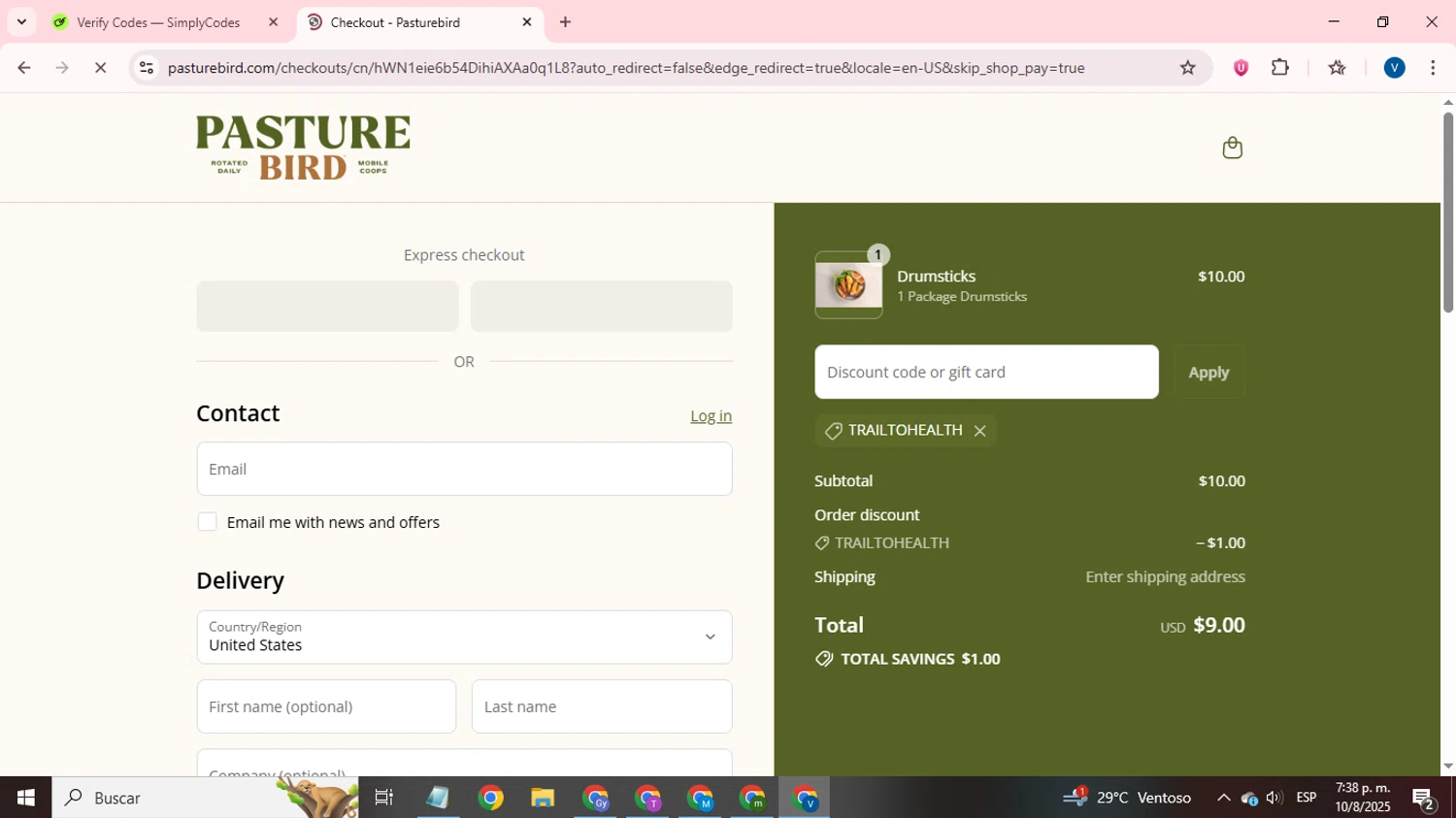This screenshot has height=818, width=1456.
Task: Expand the Country/Region dropdown
Action: [464, 637]
